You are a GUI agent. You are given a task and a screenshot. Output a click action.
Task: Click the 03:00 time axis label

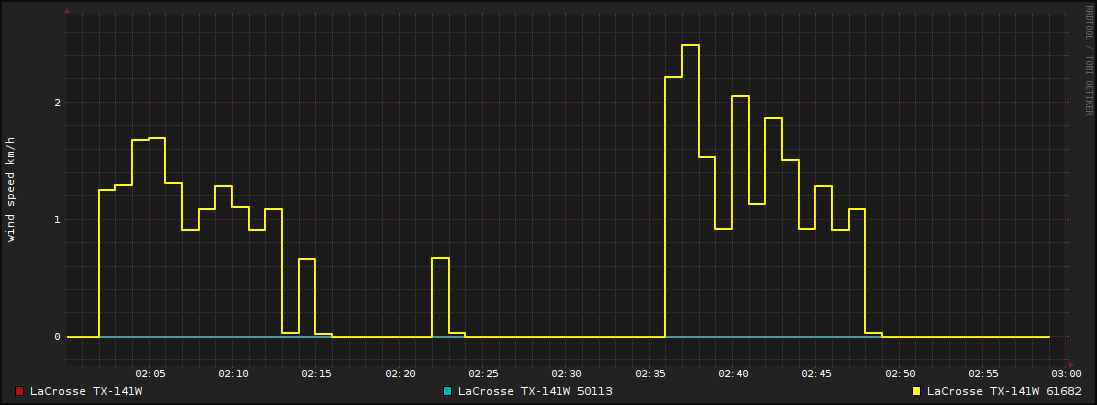pos(1066,374)
